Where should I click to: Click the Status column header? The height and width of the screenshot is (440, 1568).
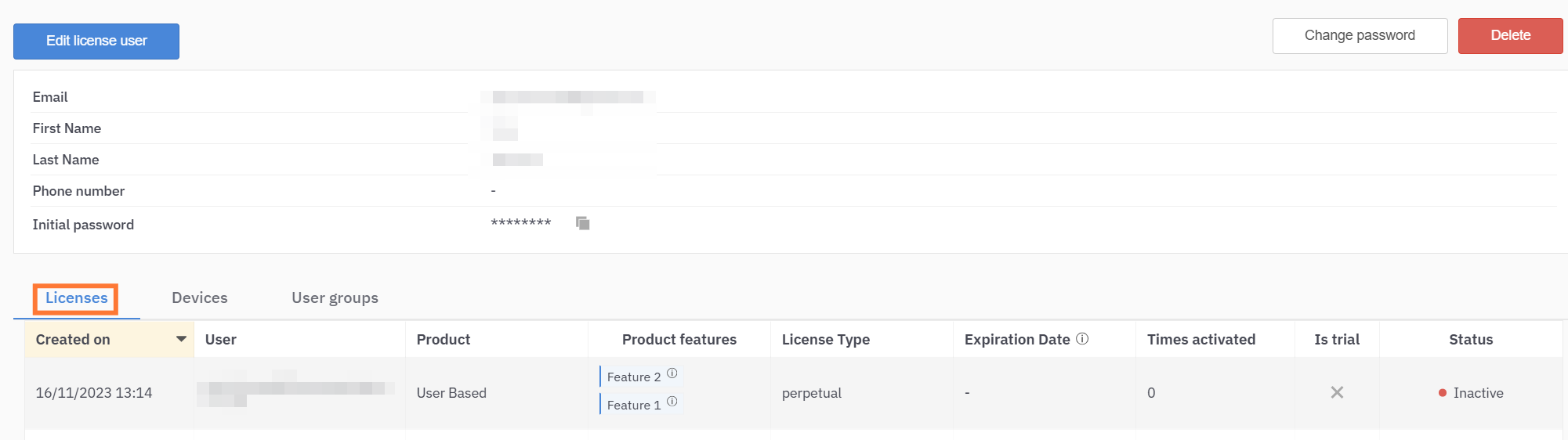pos(1470,340)
